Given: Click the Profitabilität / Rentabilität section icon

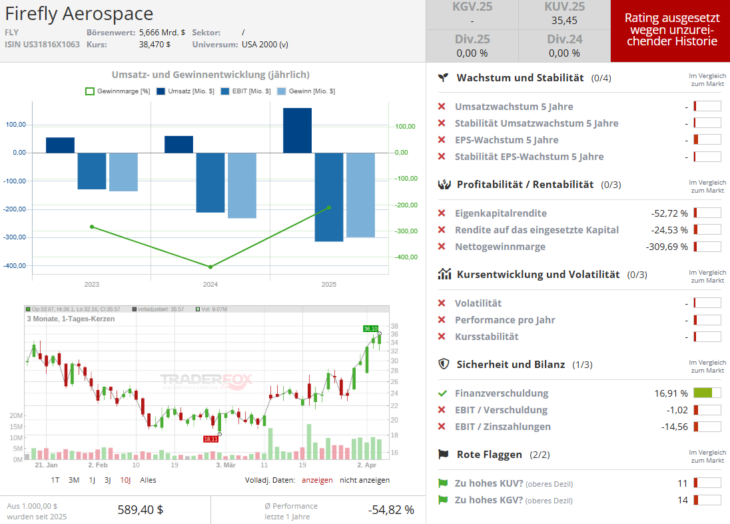Looking at the screenshot, I should click(443, 184).
